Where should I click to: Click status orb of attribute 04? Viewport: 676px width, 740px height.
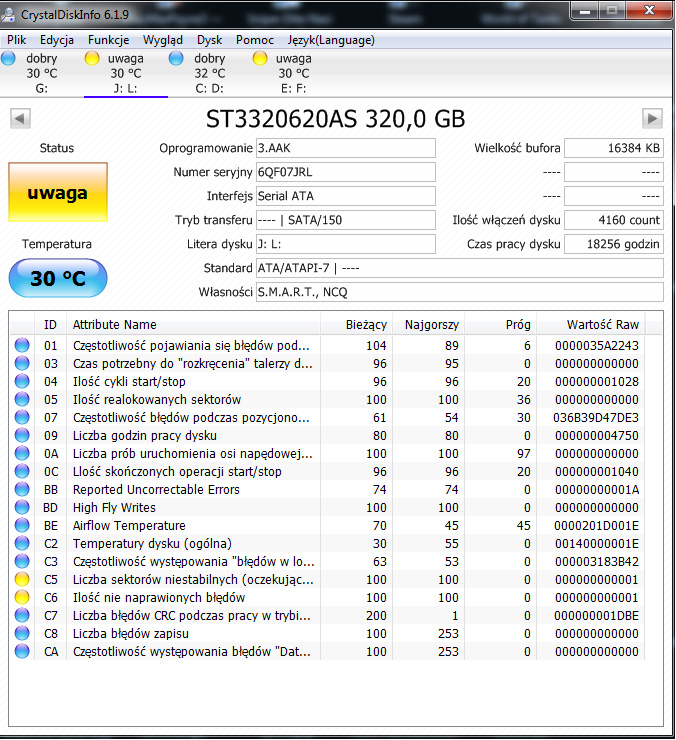[22, 381]
